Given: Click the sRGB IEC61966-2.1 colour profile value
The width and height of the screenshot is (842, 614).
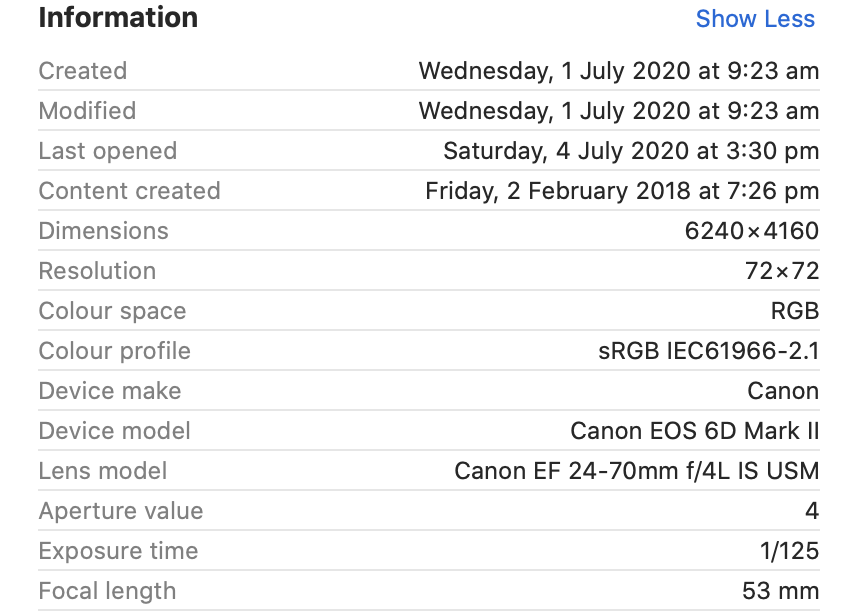Looking at the screenshot, I should pyautogui.click(x=708, y=351).
